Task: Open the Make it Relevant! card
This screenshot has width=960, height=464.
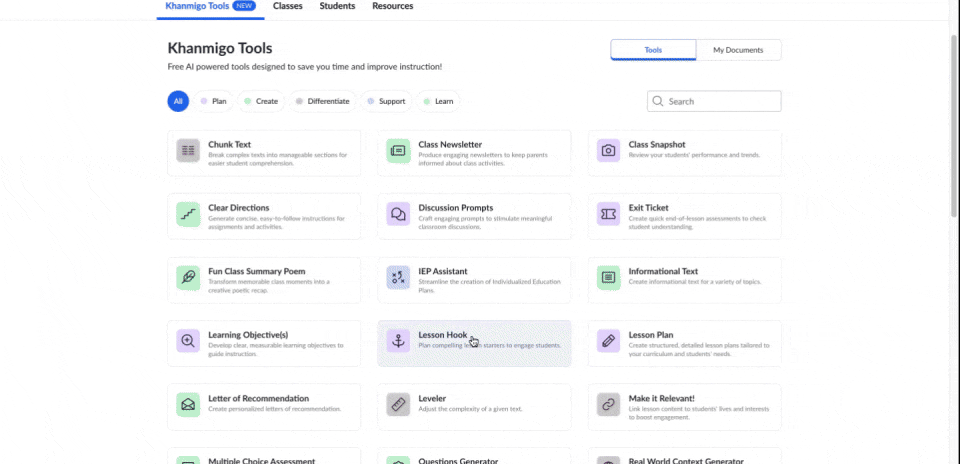Action: pos(684,405)
